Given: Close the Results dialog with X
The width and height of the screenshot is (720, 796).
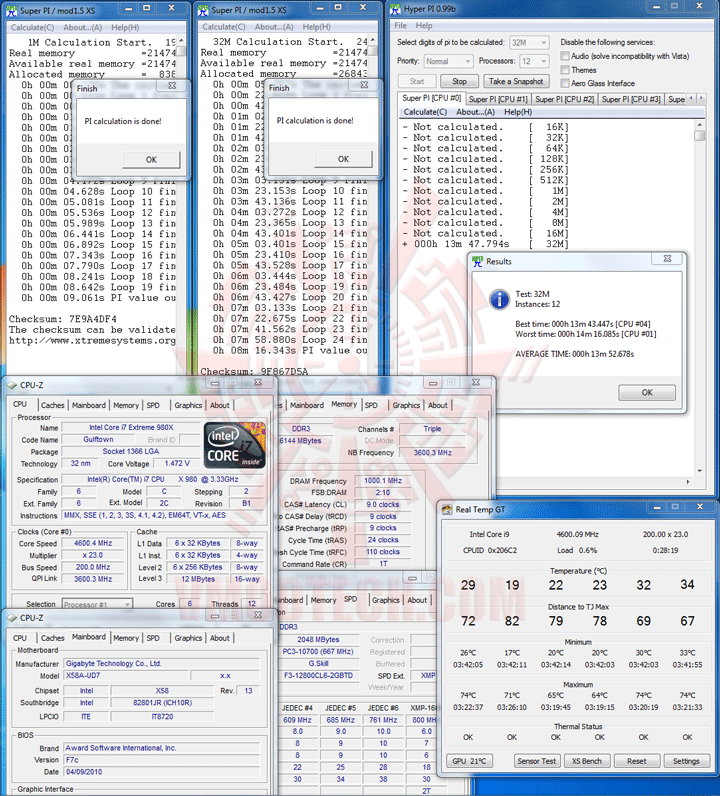Looking at the screenshot, I should click(667, 258).
